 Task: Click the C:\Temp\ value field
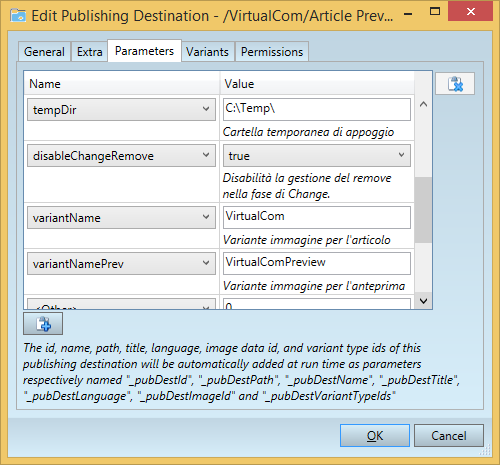click(317, 109)
